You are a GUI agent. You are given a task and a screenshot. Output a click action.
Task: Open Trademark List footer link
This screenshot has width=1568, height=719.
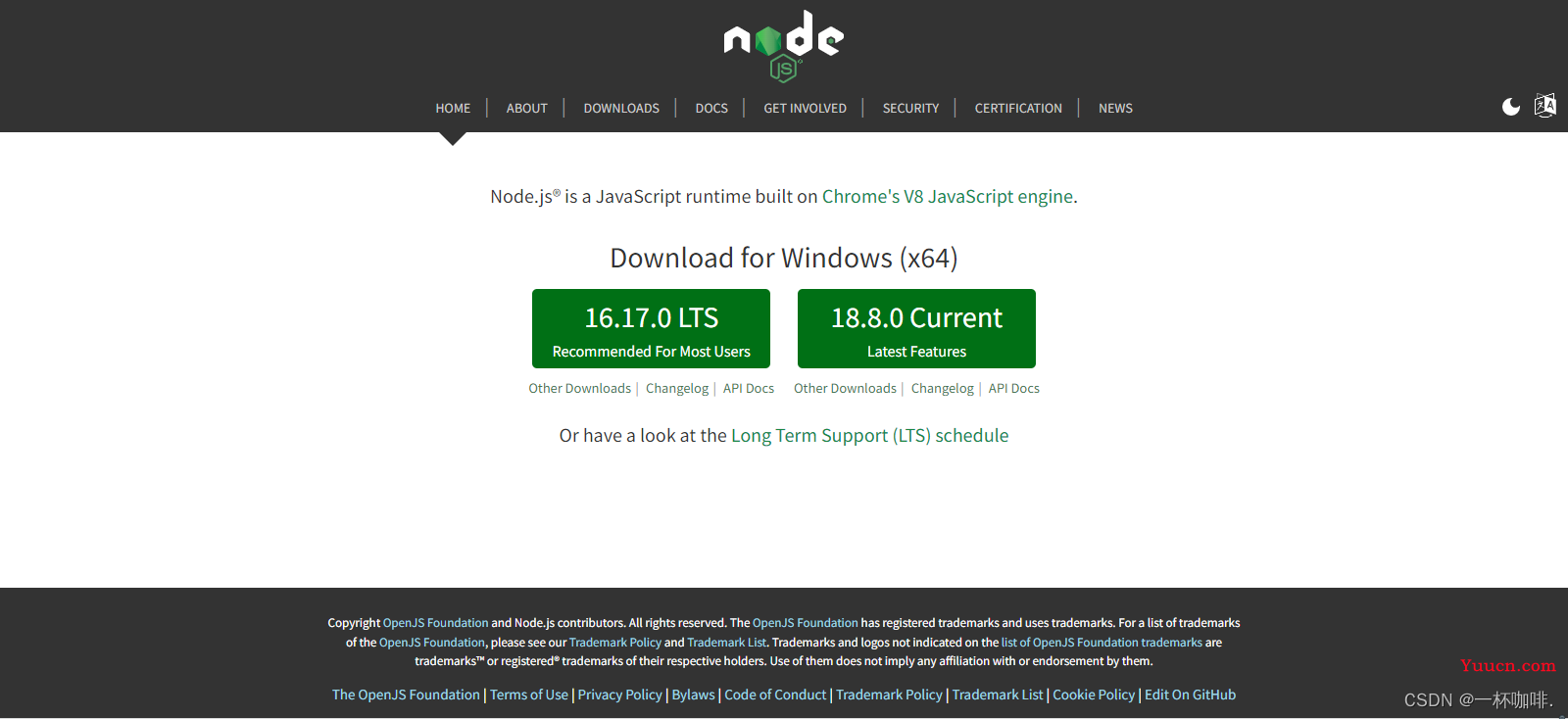pyautogui.click(x=998, y=695)
